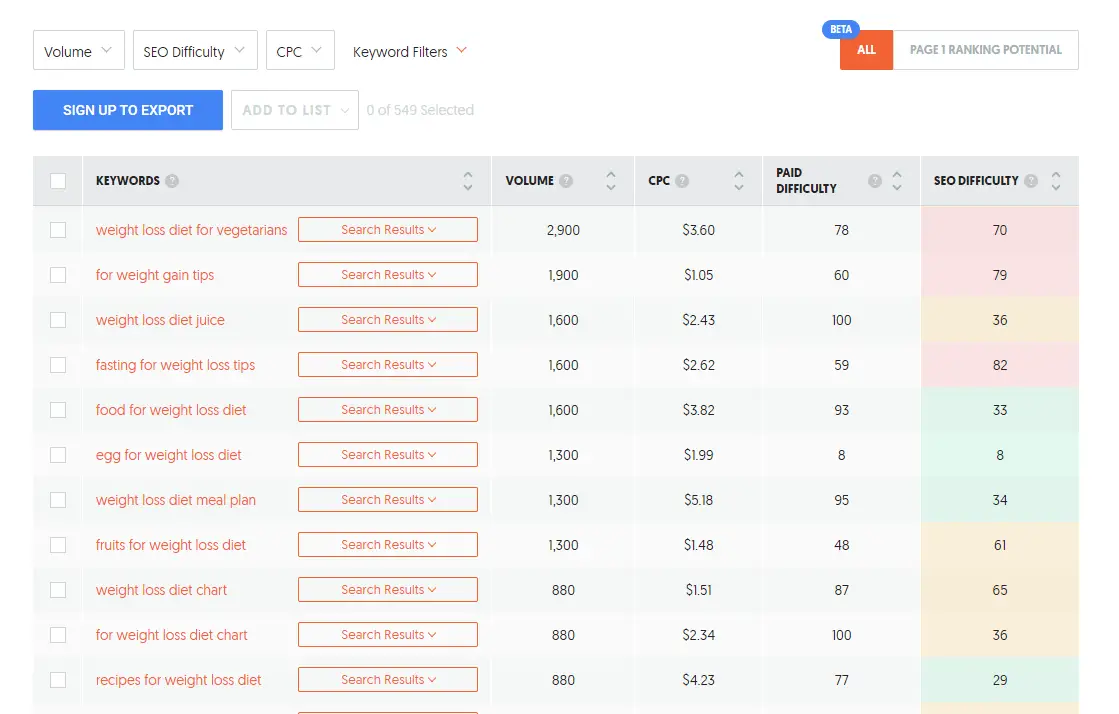This screenshot has height=714, width=1119.
Task: Expand Search Results for weight loss diet meal plan
Action: (388, 500)
